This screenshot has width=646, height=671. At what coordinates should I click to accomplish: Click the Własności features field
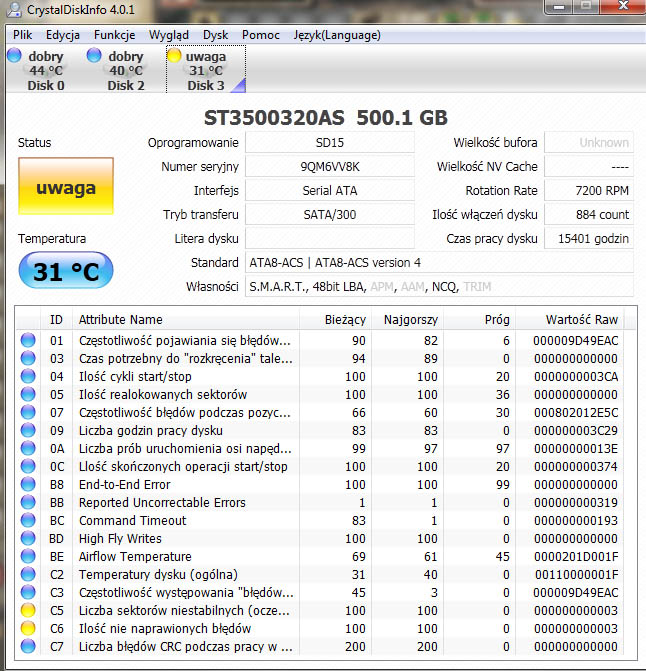click(x=439, y=286)
